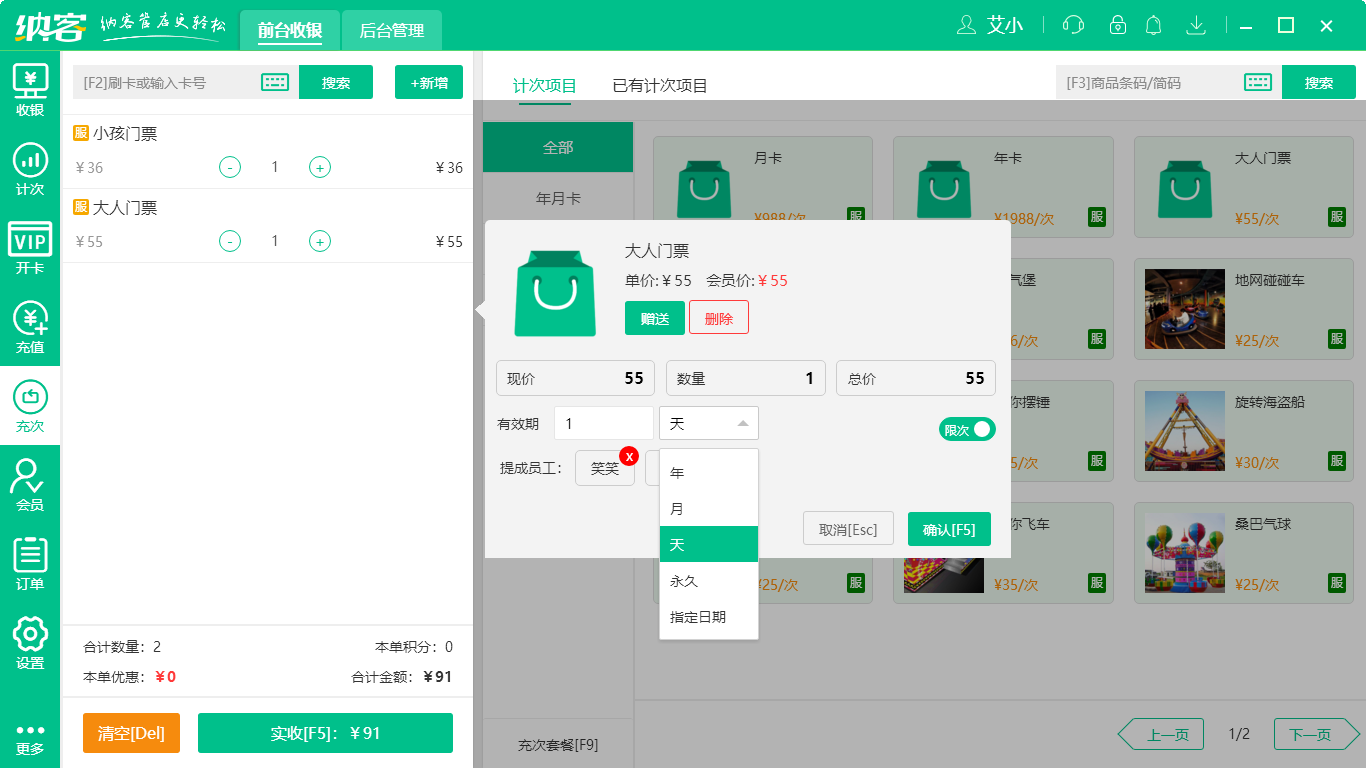1366x768 pixels.
Task: Switch to the 后台管理 tab
Action: click(390, 30)
